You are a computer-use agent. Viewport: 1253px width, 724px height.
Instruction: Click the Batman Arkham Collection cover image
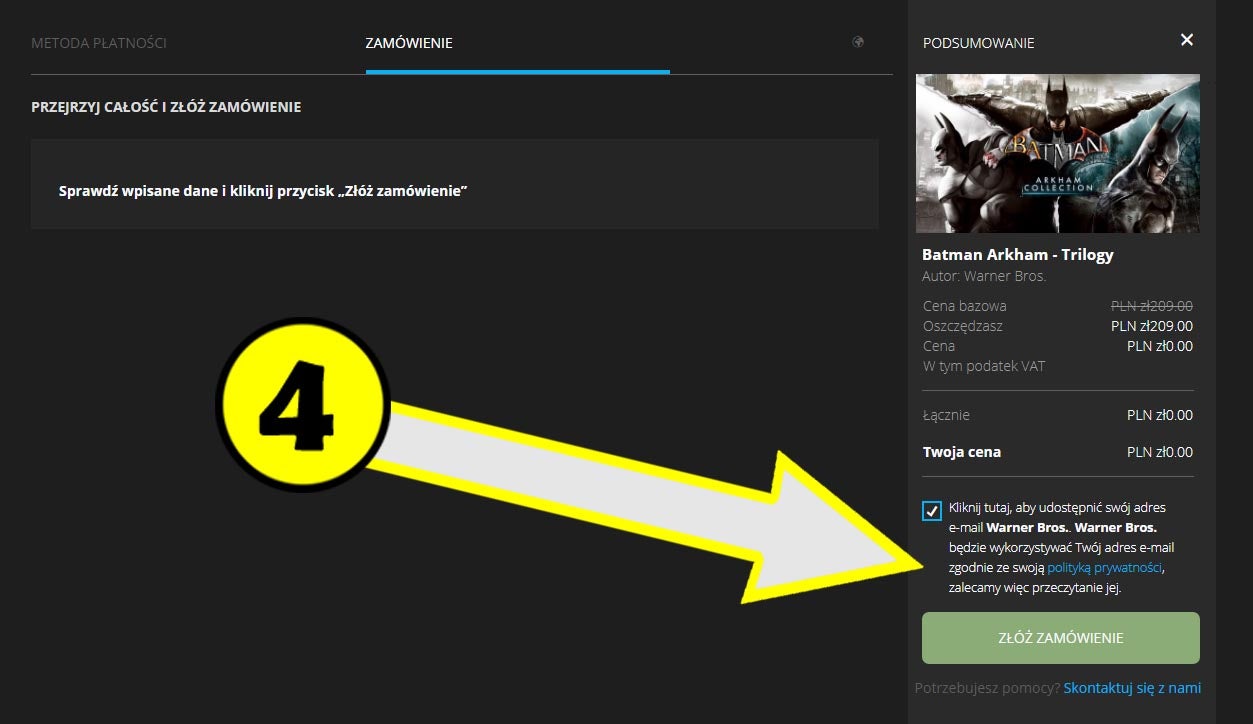[x=1058, y=154]
